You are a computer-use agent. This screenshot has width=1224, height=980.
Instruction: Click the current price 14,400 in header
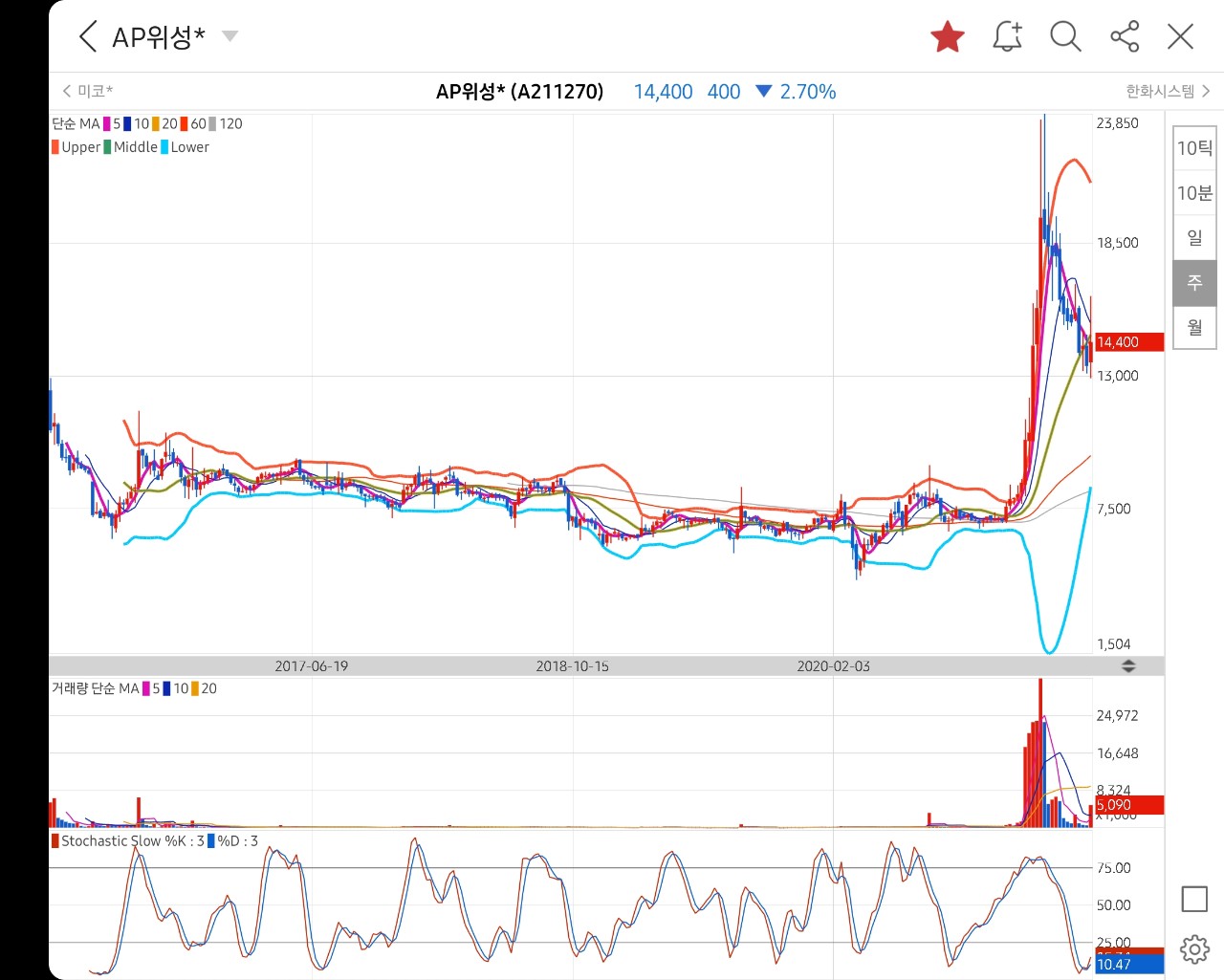[x=663, y=92]
